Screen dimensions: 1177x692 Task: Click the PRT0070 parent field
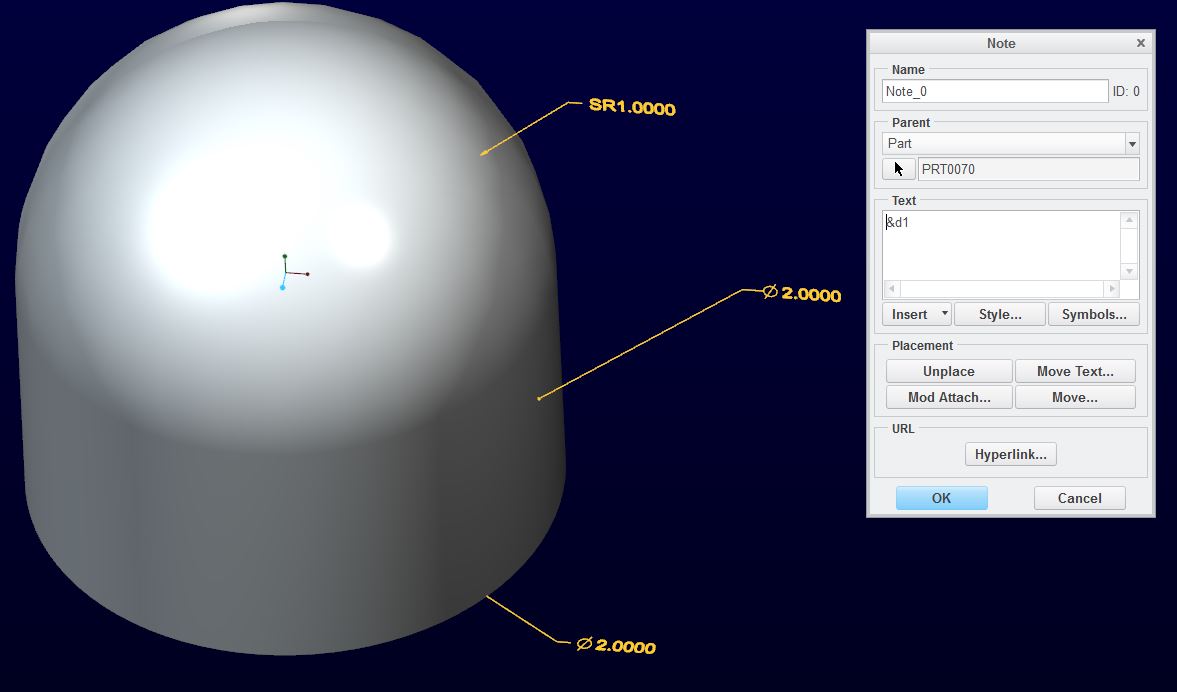click(x=1028, y=169)
